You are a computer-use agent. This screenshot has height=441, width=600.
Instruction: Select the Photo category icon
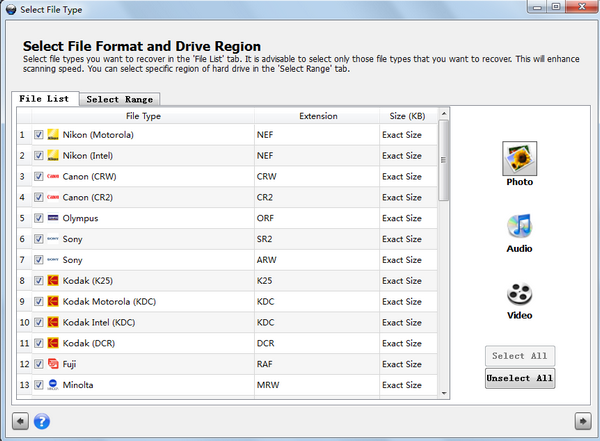(519, 158)
